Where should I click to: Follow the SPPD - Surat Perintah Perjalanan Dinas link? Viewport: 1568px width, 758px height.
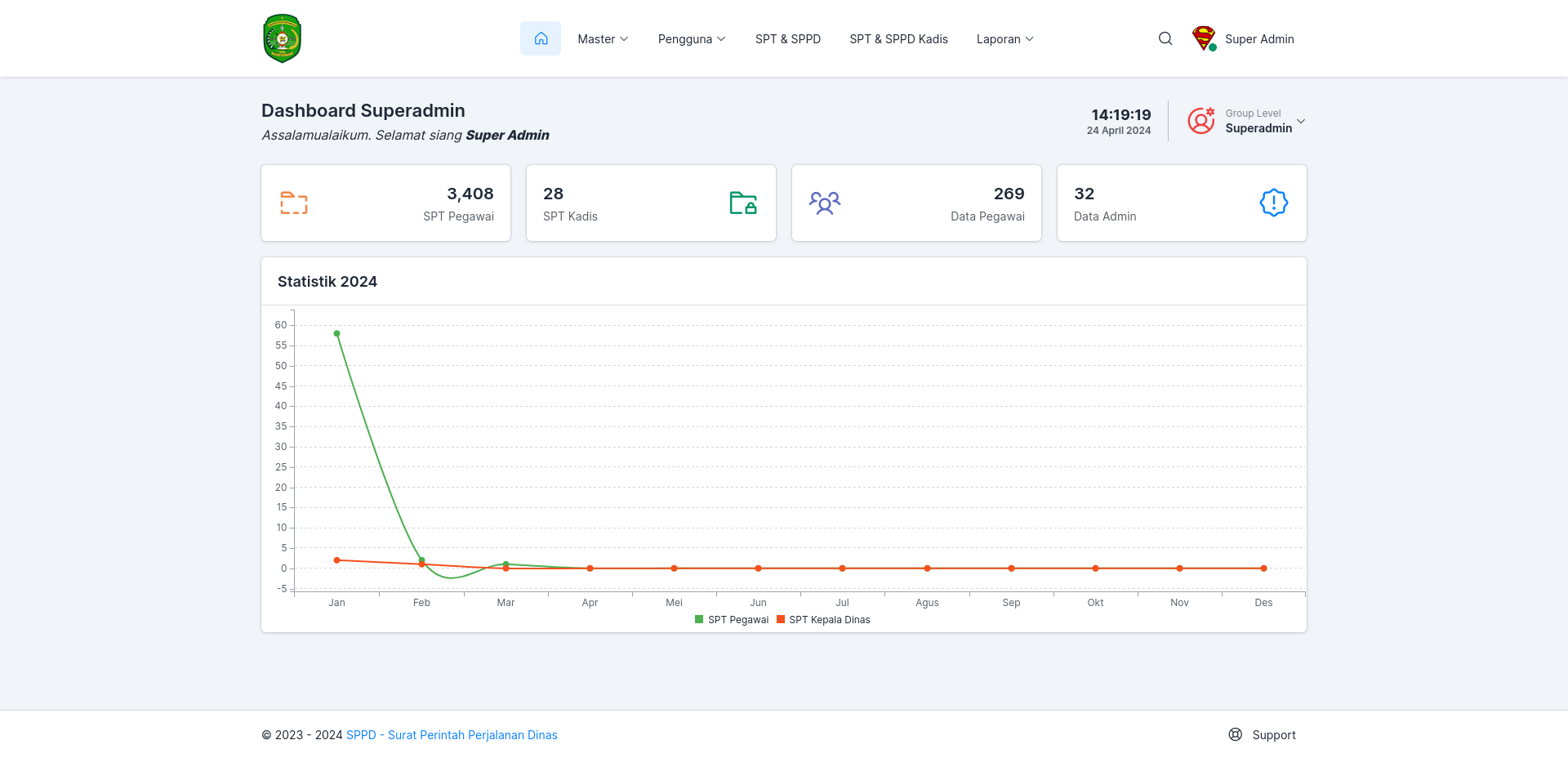click(x=452, y=735)
